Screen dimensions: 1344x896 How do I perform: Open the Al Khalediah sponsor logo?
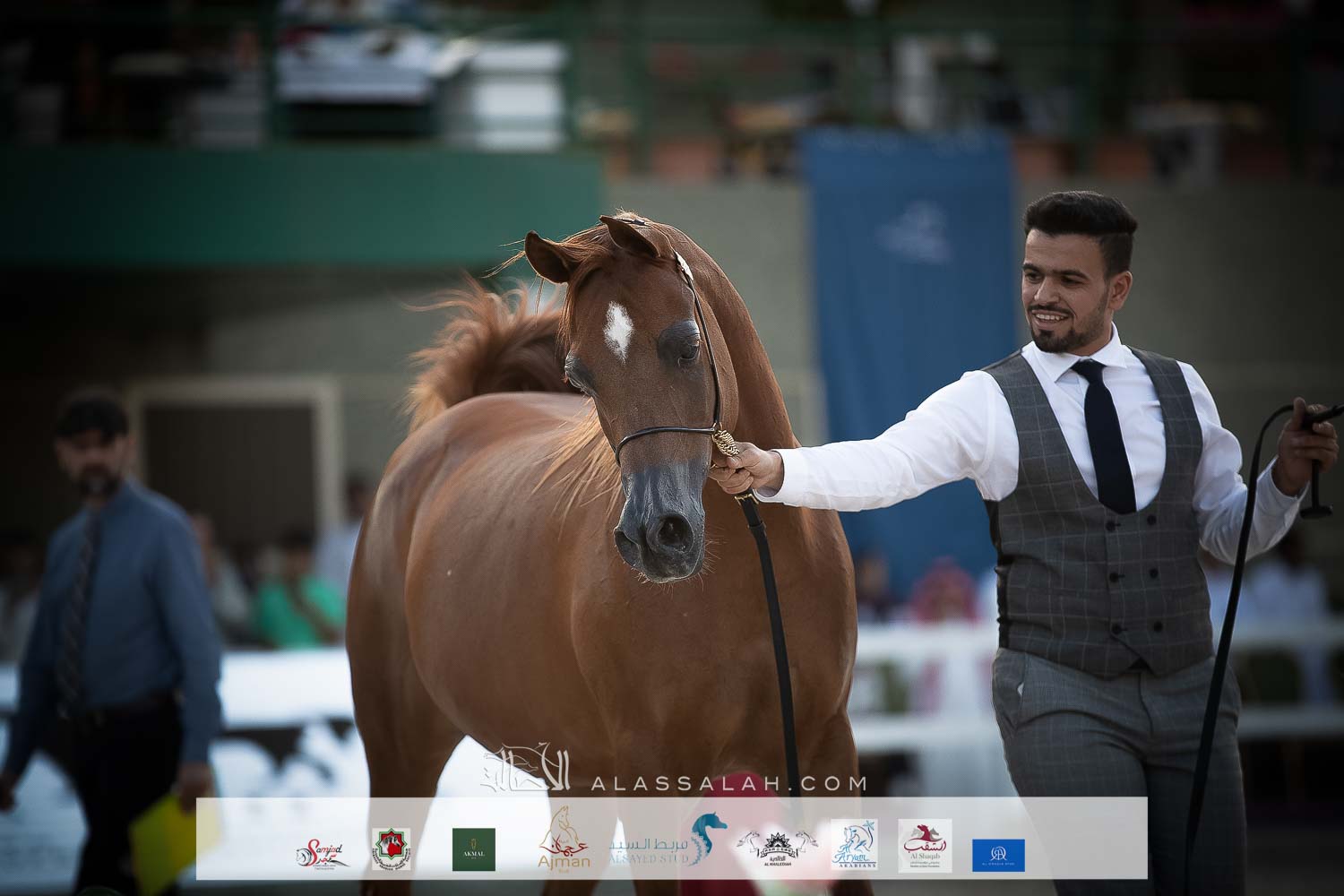[x=779, y=847]
